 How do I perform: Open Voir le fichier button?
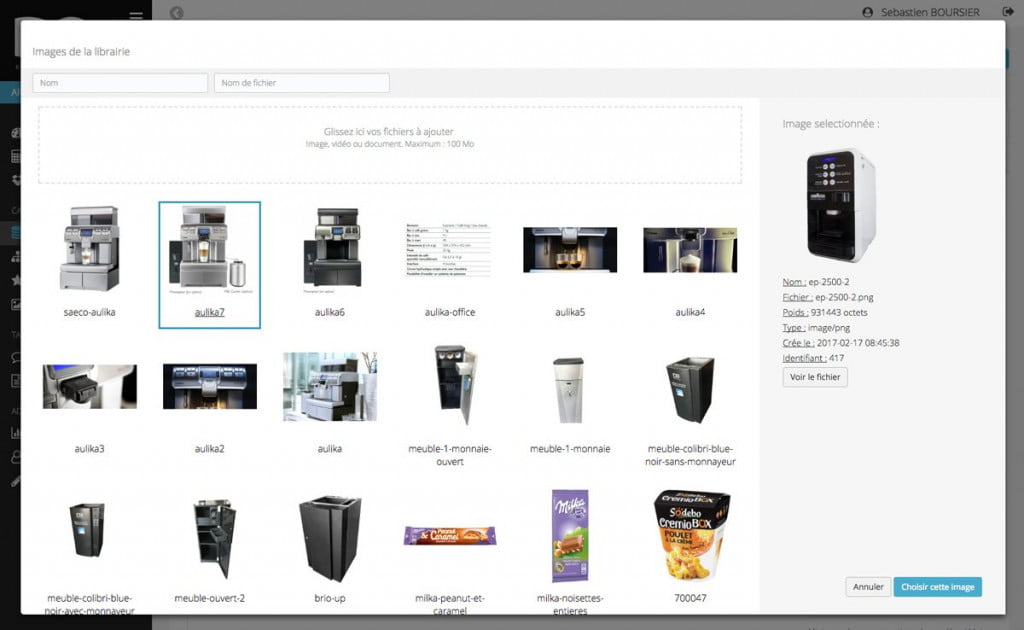pos(815,377)
